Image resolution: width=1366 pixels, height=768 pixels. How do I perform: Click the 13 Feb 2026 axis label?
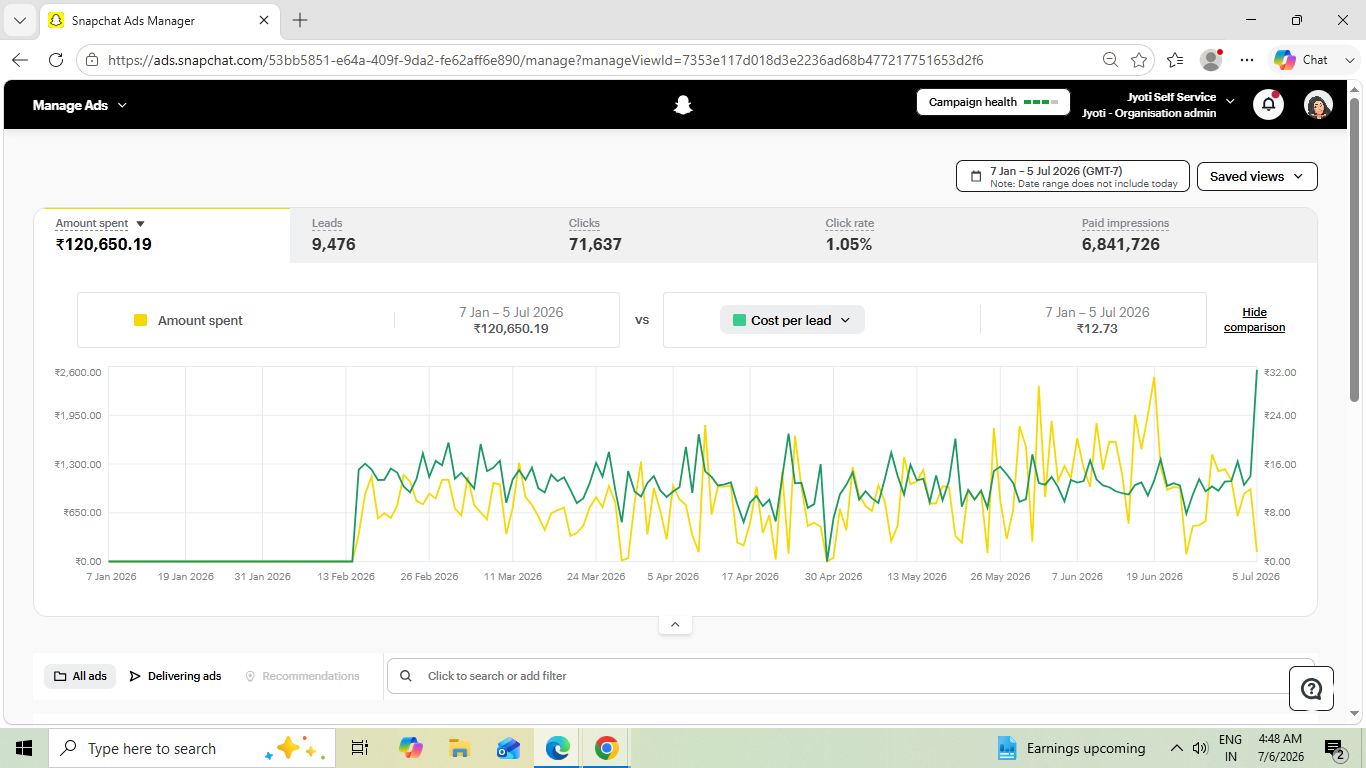[346, 576]
